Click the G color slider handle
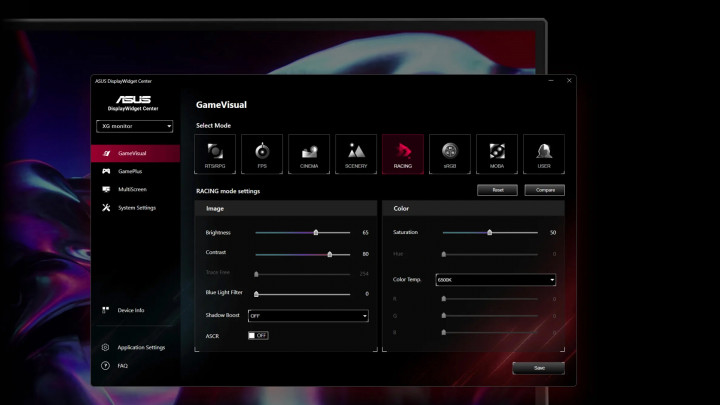This screenshot has height=405, width=720. (x=444, y=315)
